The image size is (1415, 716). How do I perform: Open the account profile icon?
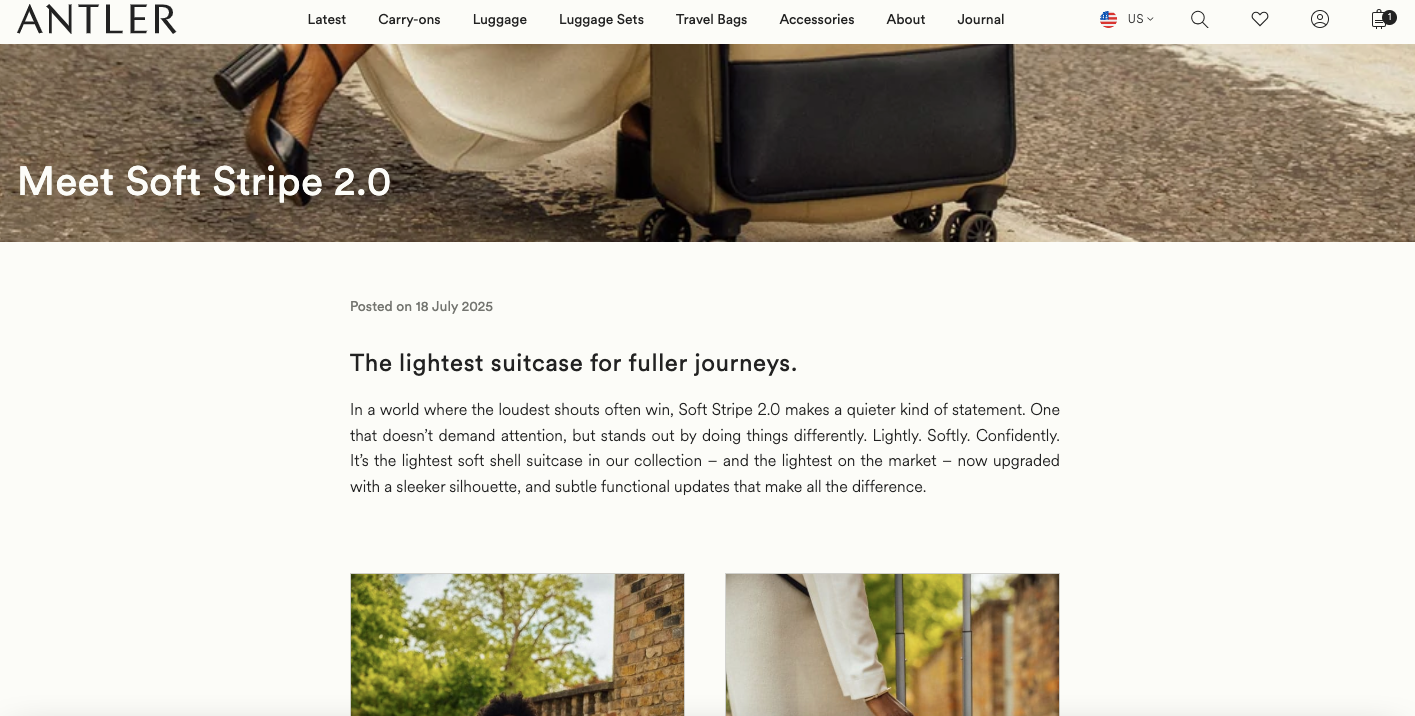pyautogui.click(x=1320, y=19)
